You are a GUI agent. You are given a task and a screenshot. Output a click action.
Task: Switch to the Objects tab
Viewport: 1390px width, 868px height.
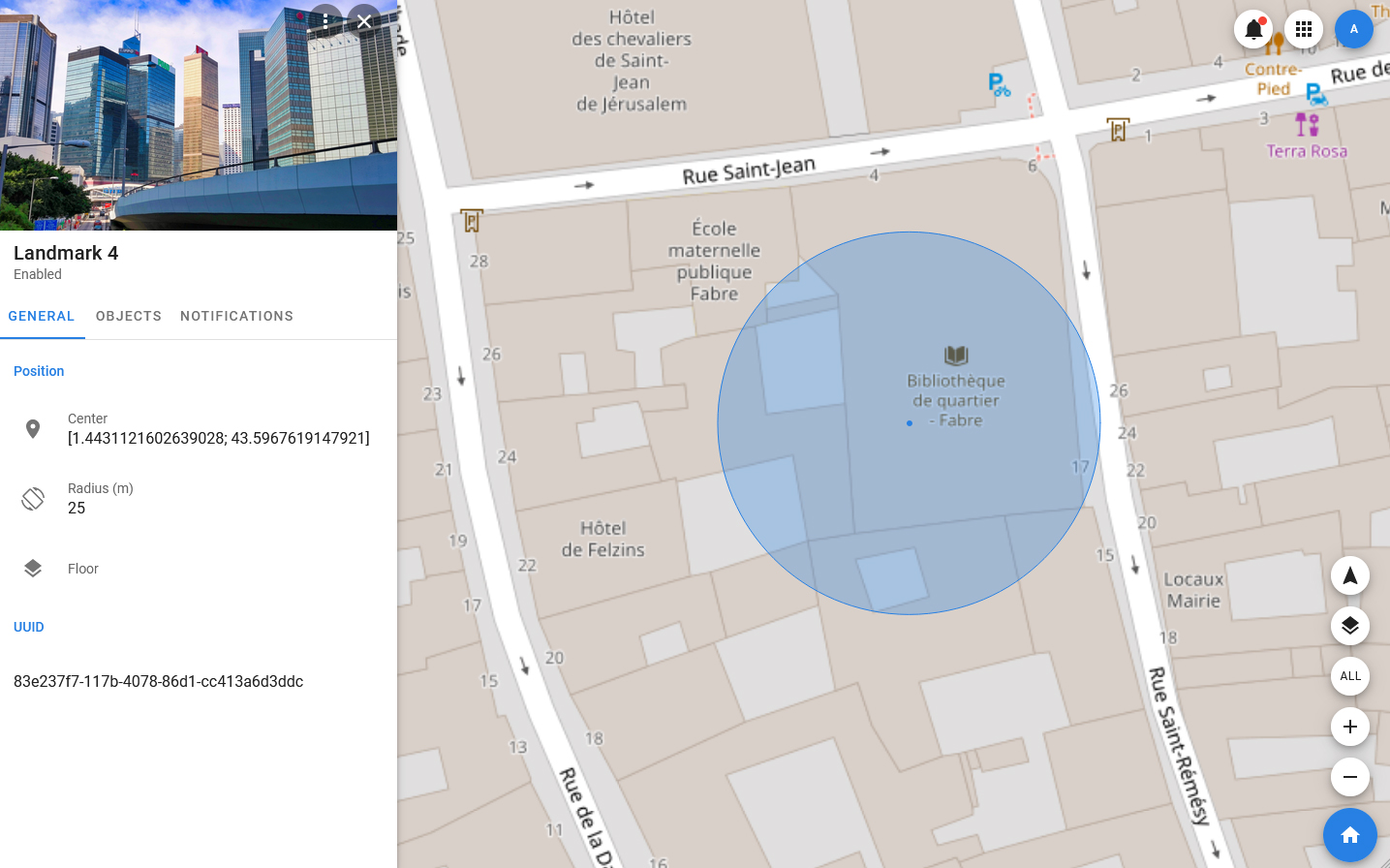click(x=129, y=316)
